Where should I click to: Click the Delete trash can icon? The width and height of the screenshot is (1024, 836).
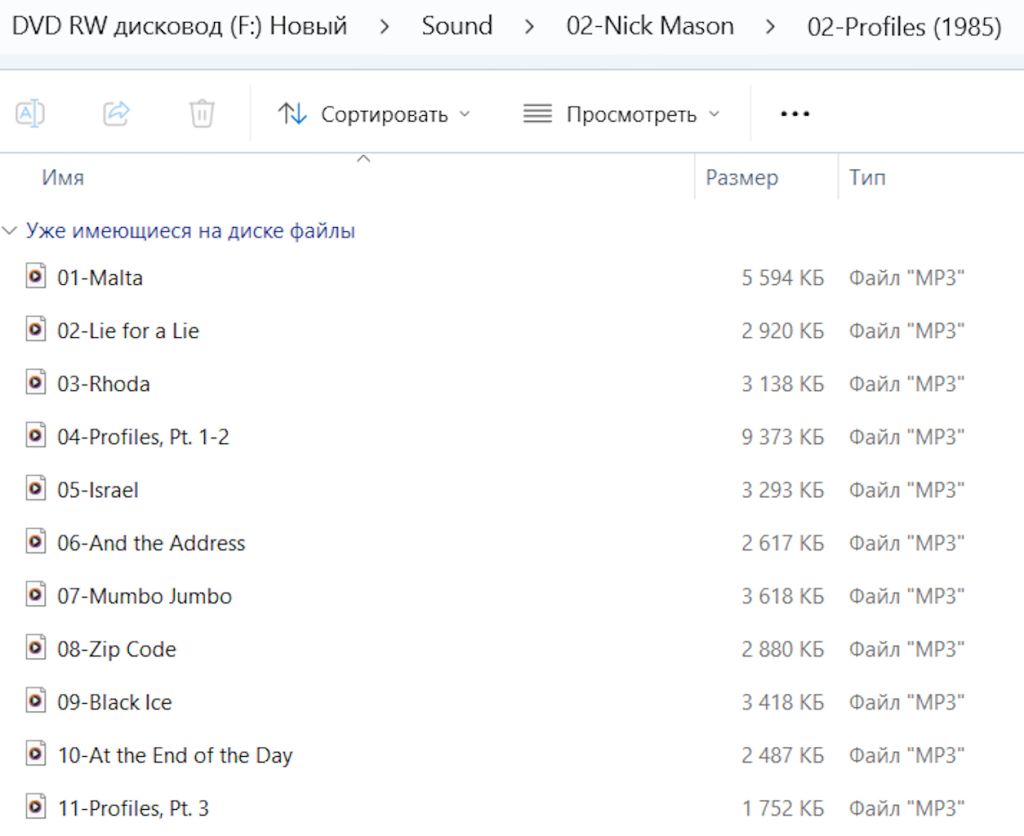202,114
